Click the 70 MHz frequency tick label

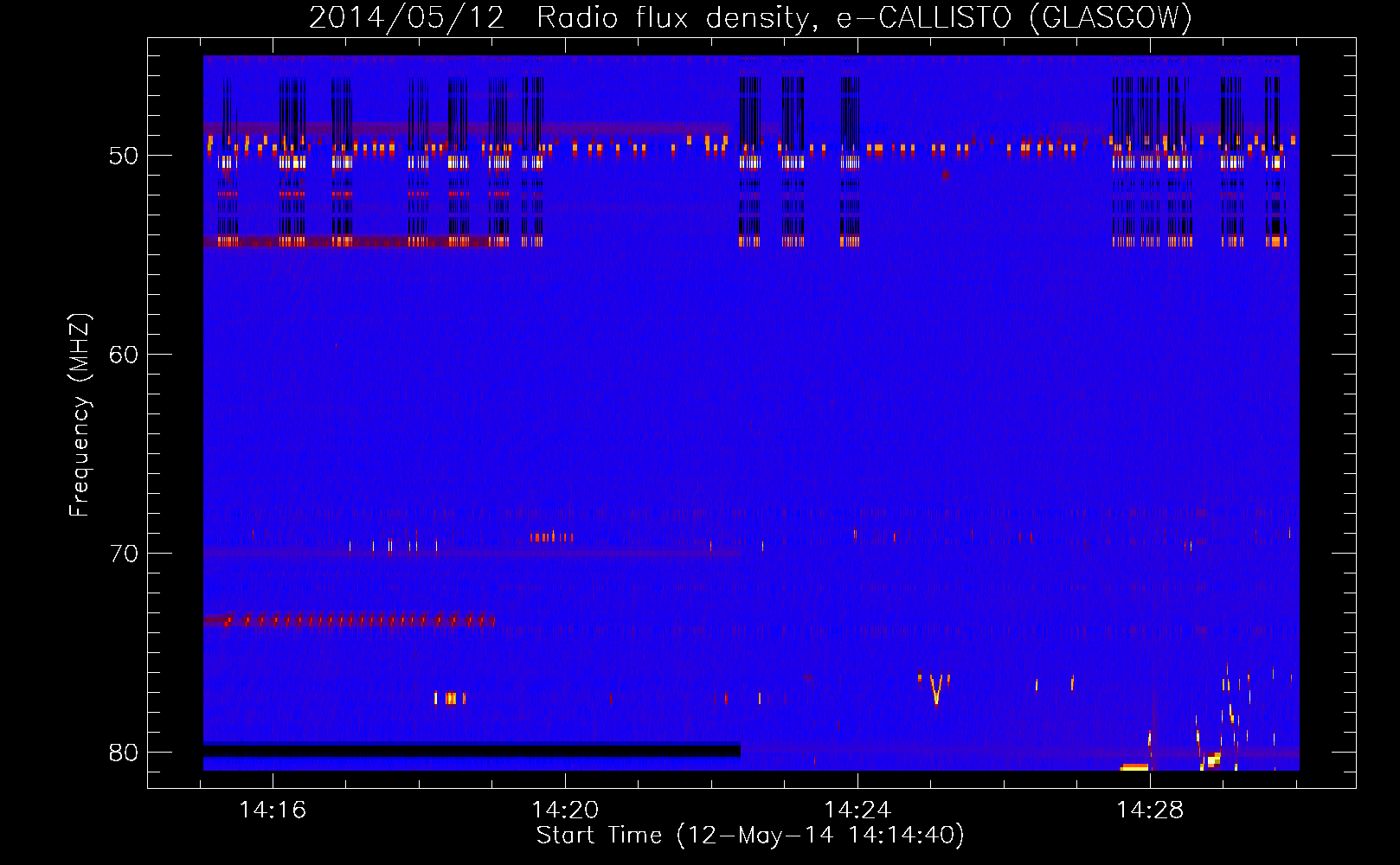pos(124,554)
